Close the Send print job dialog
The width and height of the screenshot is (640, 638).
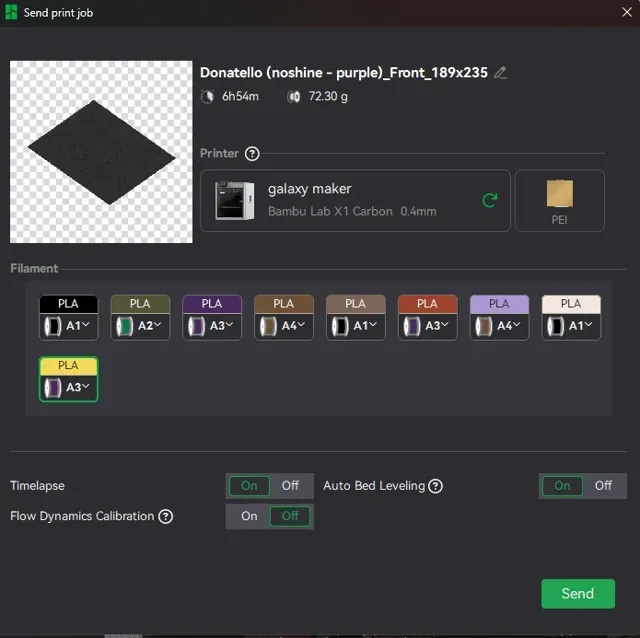627,12
